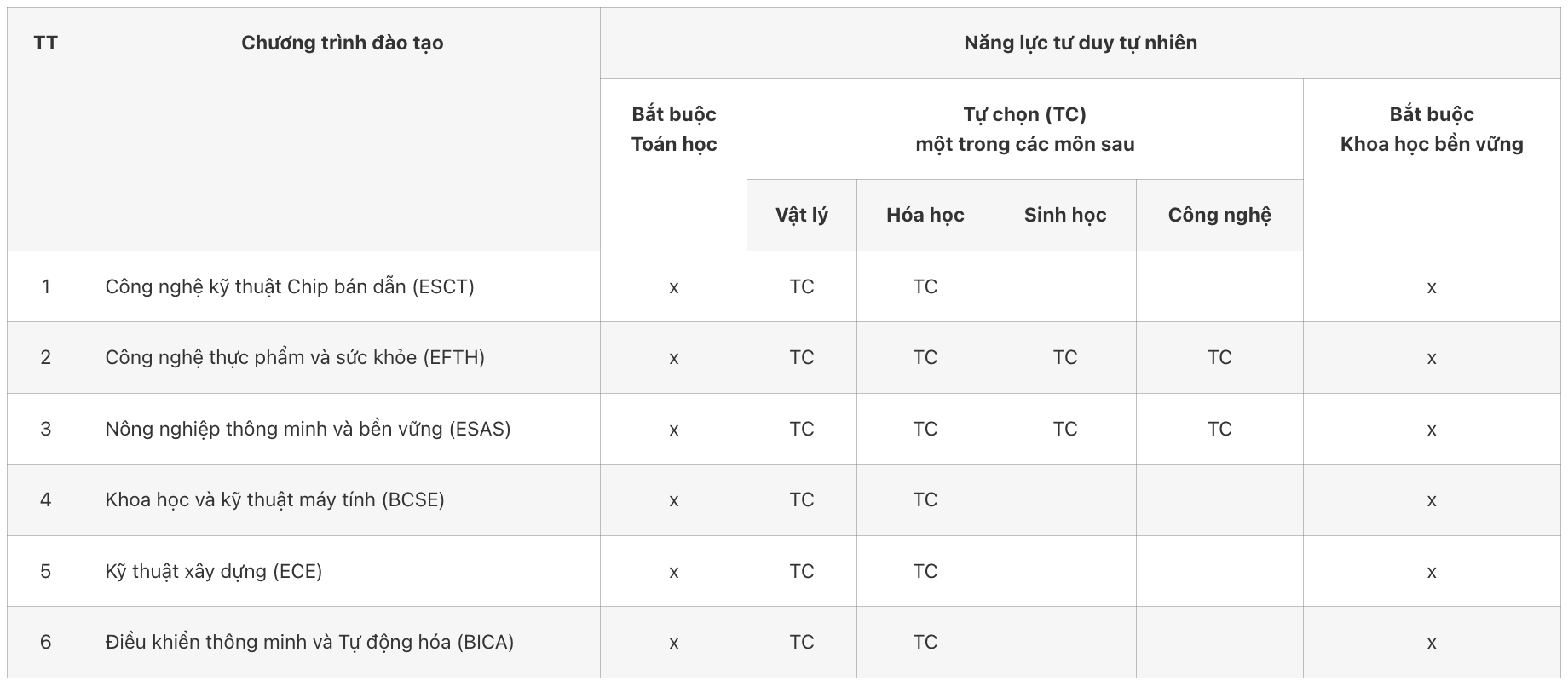
Task: Click the "Bắt buộc Toán học" header cell
Action: [673, 130]
